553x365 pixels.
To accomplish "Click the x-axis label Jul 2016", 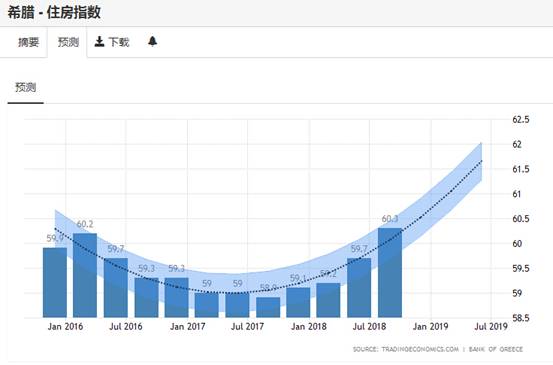I will click(126, 327).
